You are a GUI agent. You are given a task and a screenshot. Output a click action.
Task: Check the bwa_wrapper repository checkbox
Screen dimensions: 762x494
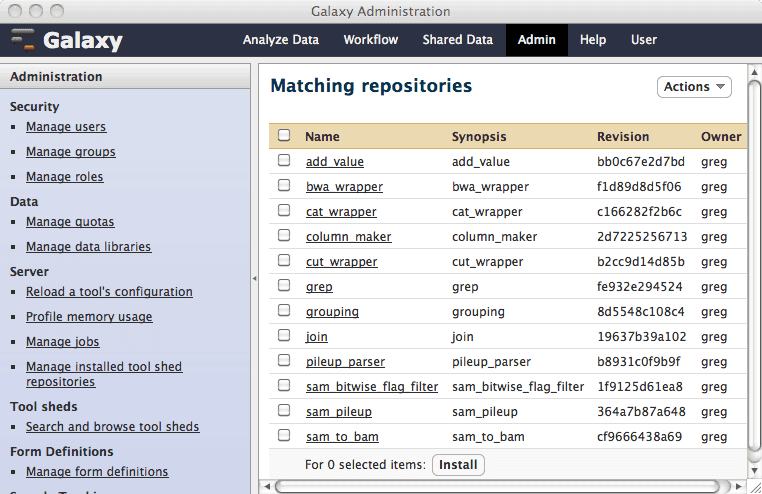tap(284, 186)
